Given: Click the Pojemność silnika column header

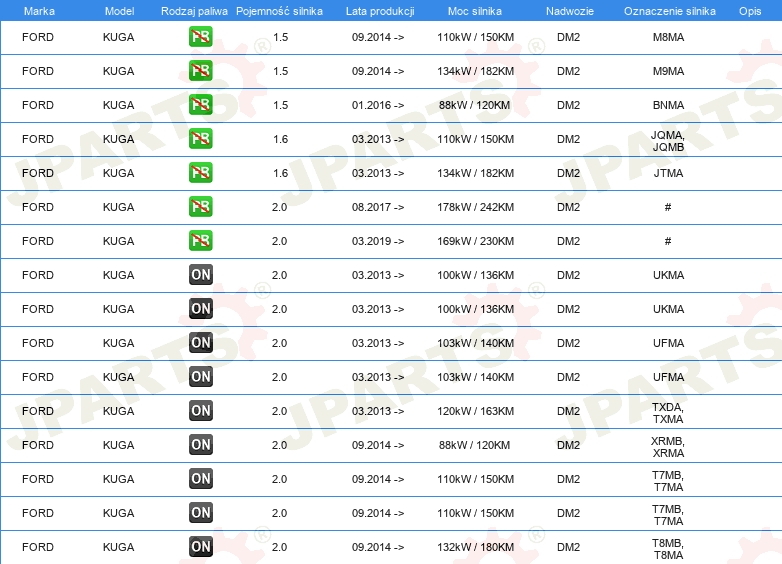Looking at the screenshot, I should (279, 11).
